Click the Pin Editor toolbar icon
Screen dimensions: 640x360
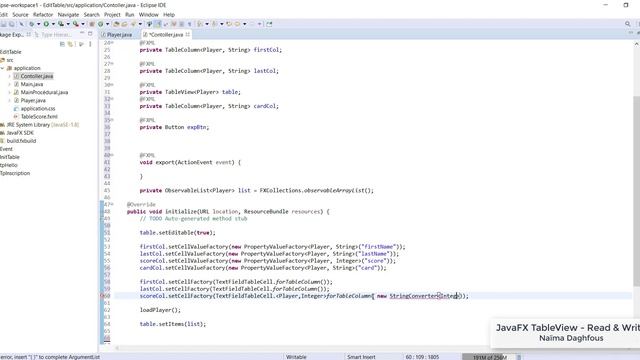pos(269,24)
